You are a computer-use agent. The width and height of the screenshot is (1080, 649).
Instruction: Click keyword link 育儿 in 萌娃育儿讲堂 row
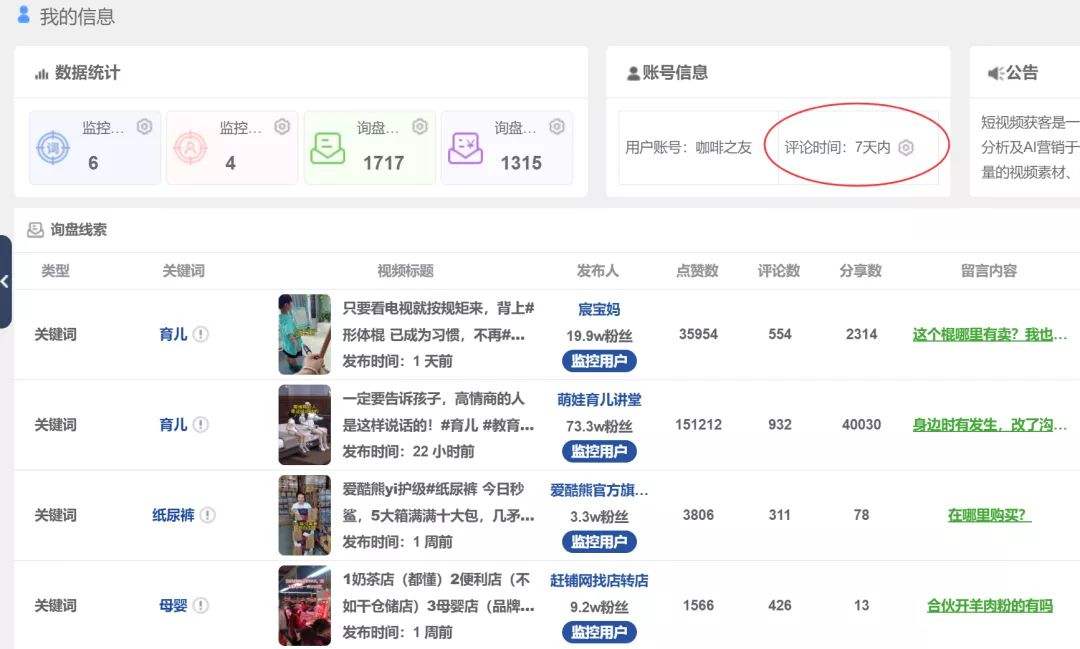173,424
